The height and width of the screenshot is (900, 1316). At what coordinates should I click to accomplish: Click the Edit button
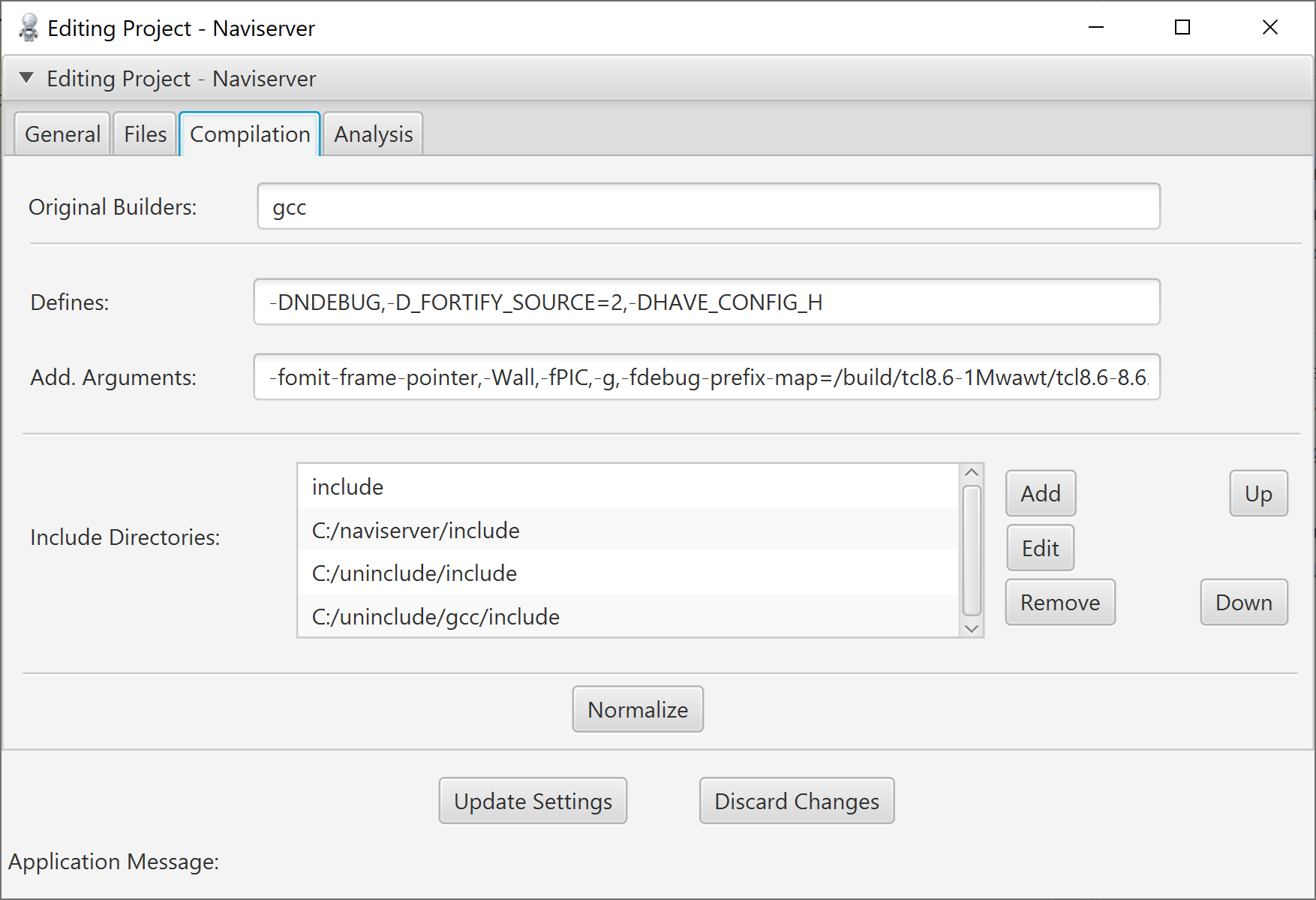(x=1040, y=548)
